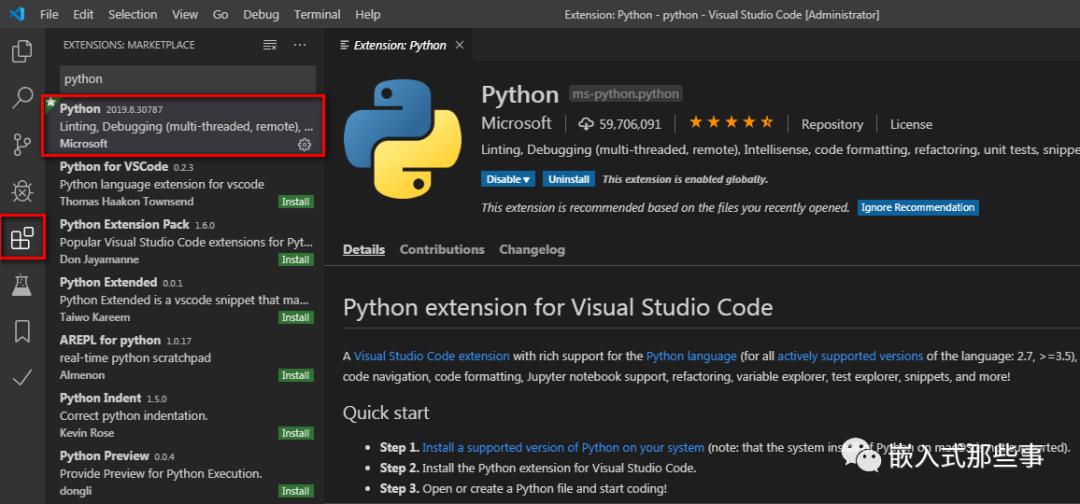Install AREPL for python
1080x504 pixels.
coord(295,375)
